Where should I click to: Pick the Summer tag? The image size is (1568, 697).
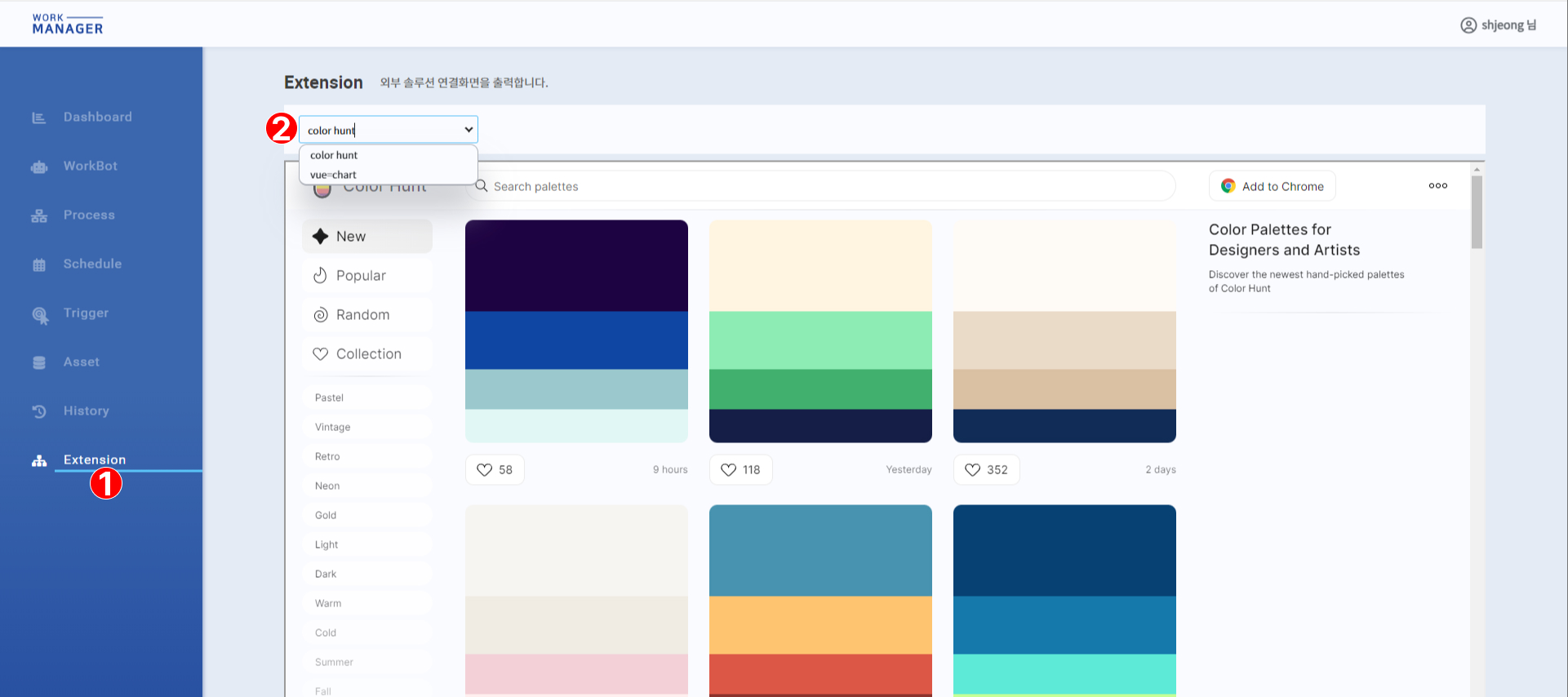(x=367, y=662)
